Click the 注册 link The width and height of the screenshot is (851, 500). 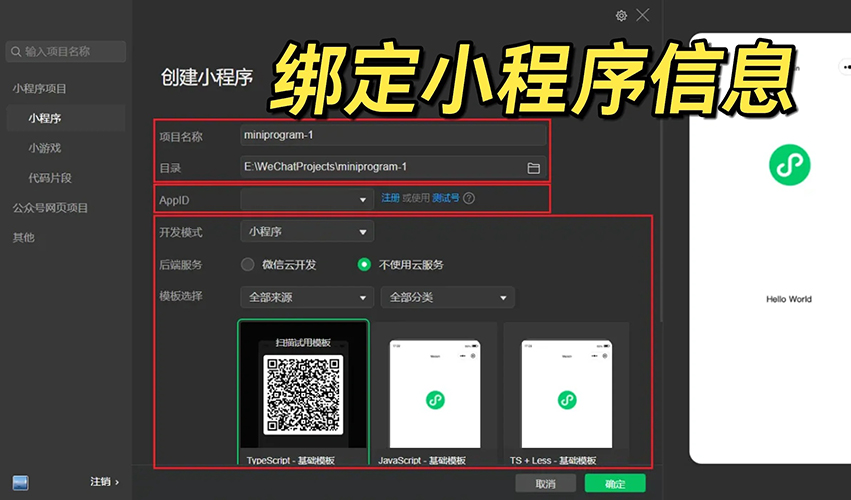coord(390,198)
